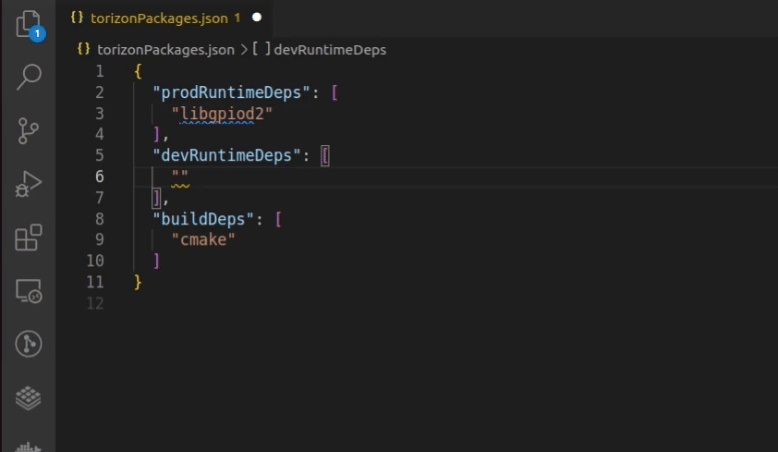Click the unsaved dot on torizonPackages.json tab

pos(257,18)
